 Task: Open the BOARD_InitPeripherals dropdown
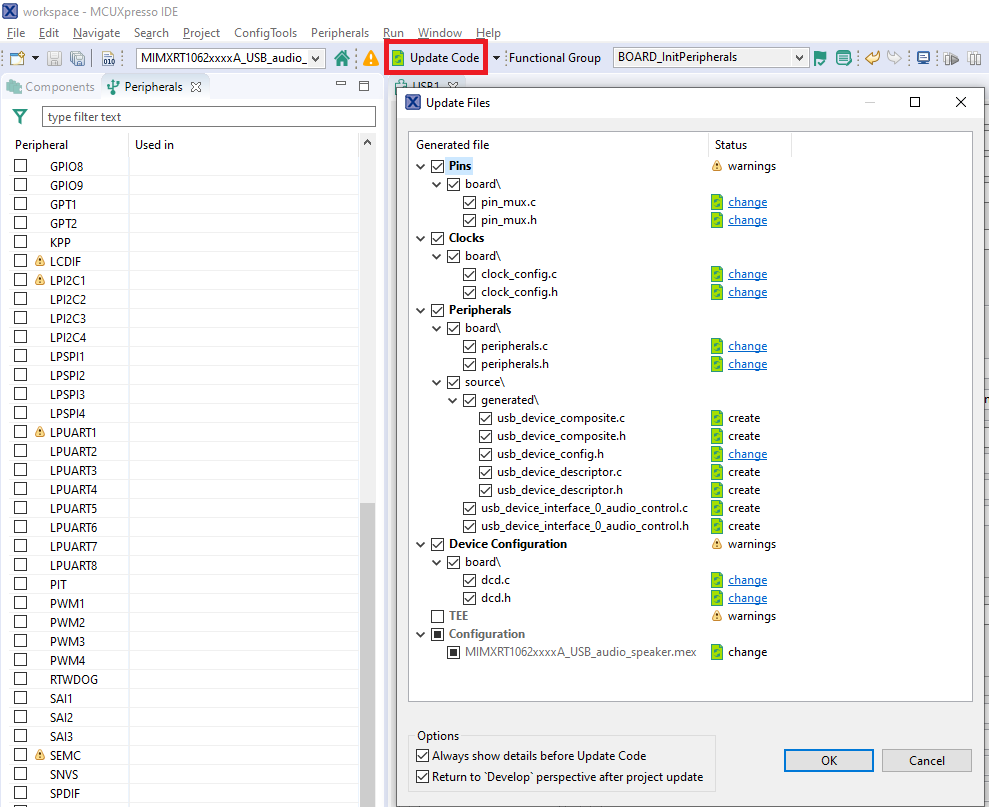[800, 58]
